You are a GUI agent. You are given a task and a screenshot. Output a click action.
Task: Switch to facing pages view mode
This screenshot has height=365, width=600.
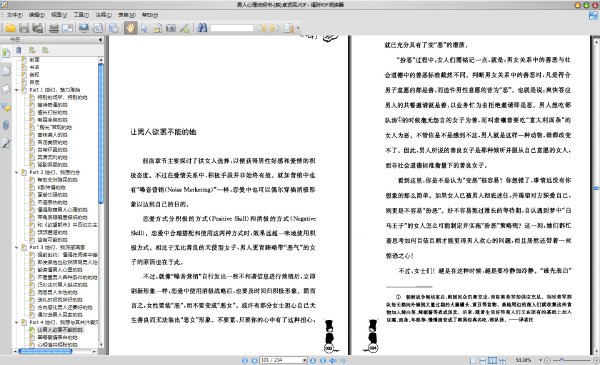[492, 360]
